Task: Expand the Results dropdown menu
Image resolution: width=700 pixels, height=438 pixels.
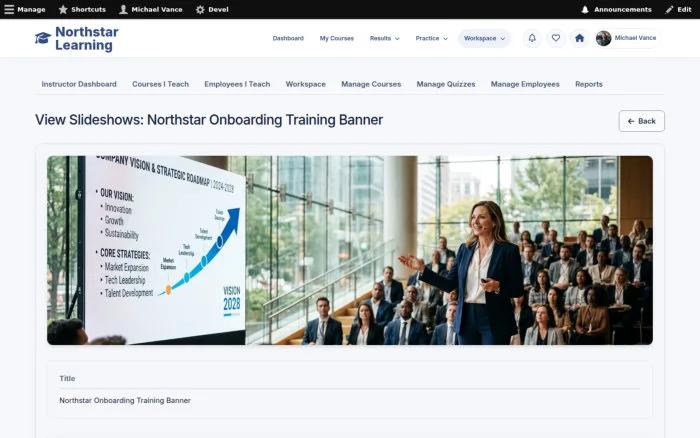Action: point(384,38)
